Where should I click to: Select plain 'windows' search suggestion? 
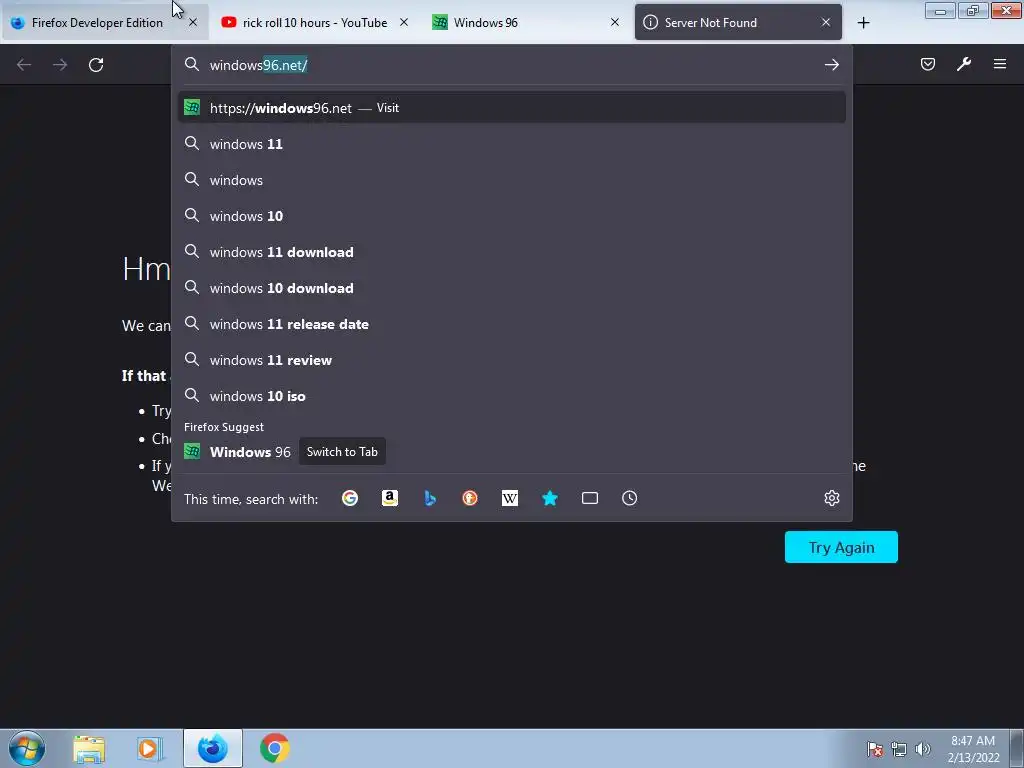tap(511, 180)
